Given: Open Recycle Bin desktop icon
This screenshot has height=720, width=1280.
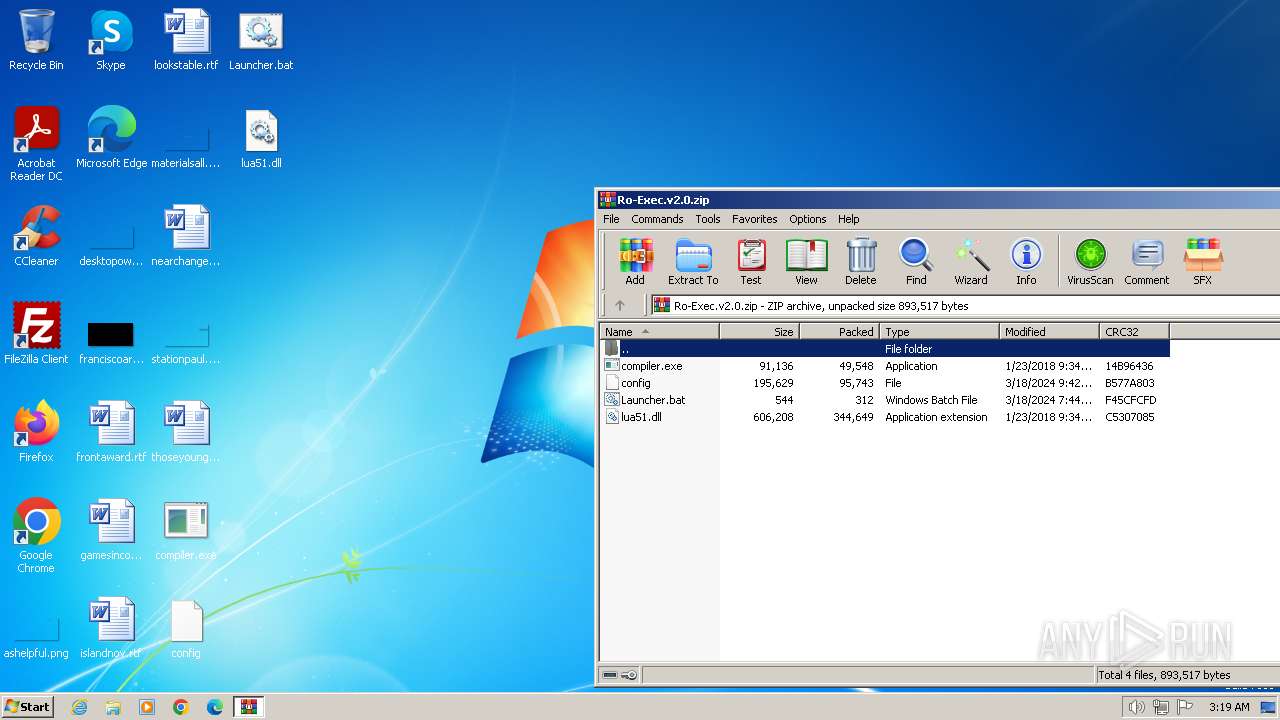Looking at the screenshot, I should [x=36, y=40].
